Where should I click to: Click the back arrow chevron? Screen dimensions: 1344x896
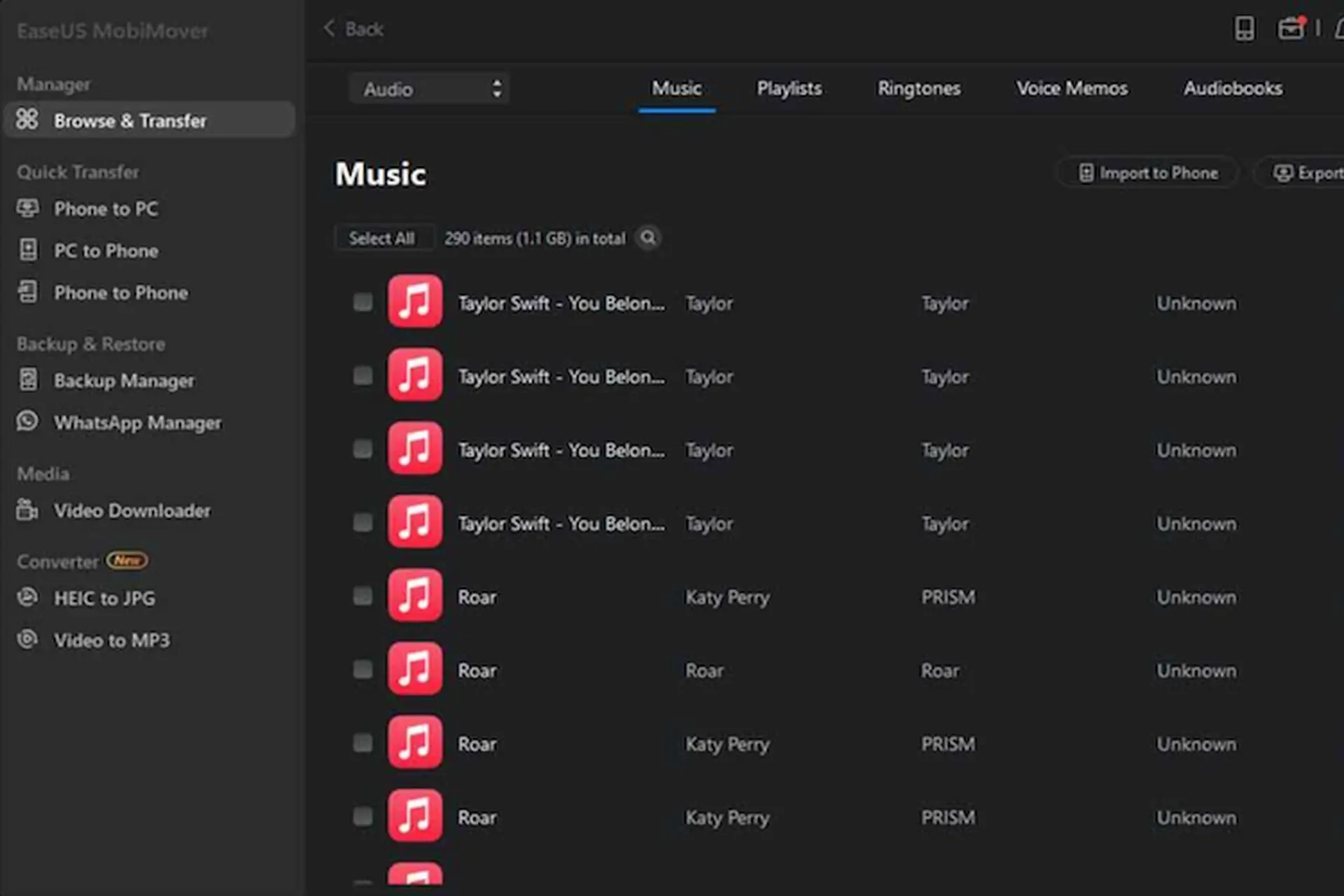[329, 29]
